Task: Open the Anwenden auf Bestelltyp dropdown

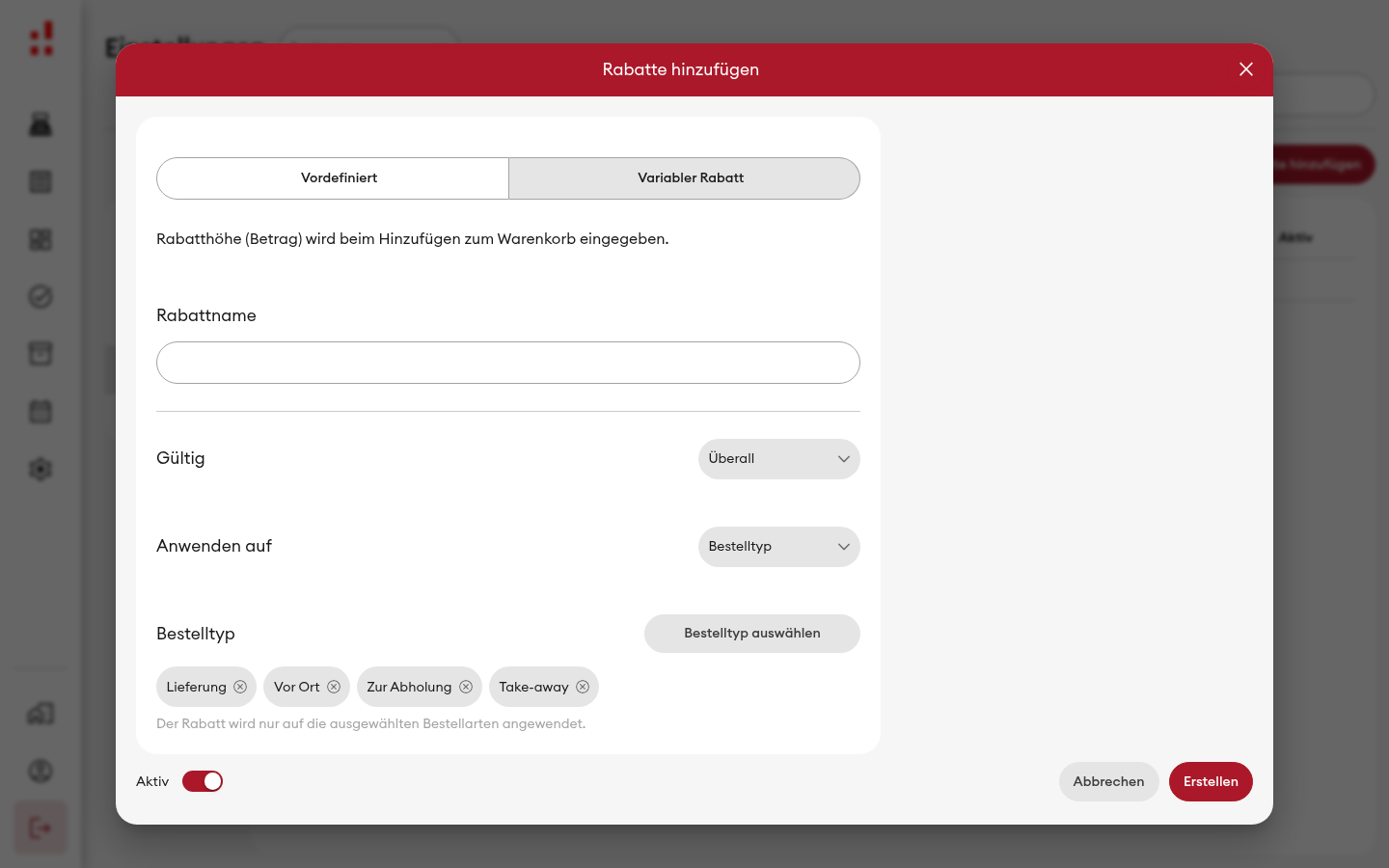Action: coord(779,547)
